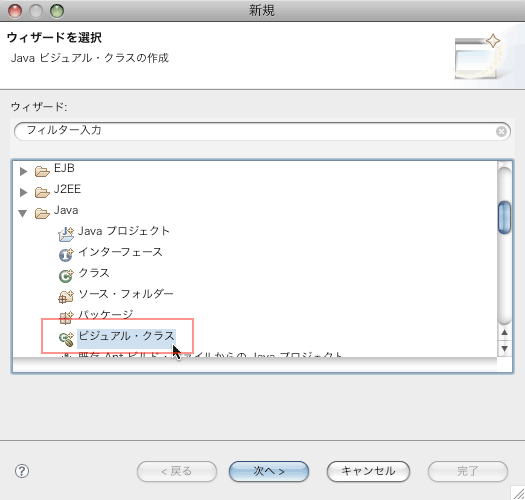Clear the filter text with the X icon
Screen dimensions: 525x500
pyautogui.click(x=501, y=132)
